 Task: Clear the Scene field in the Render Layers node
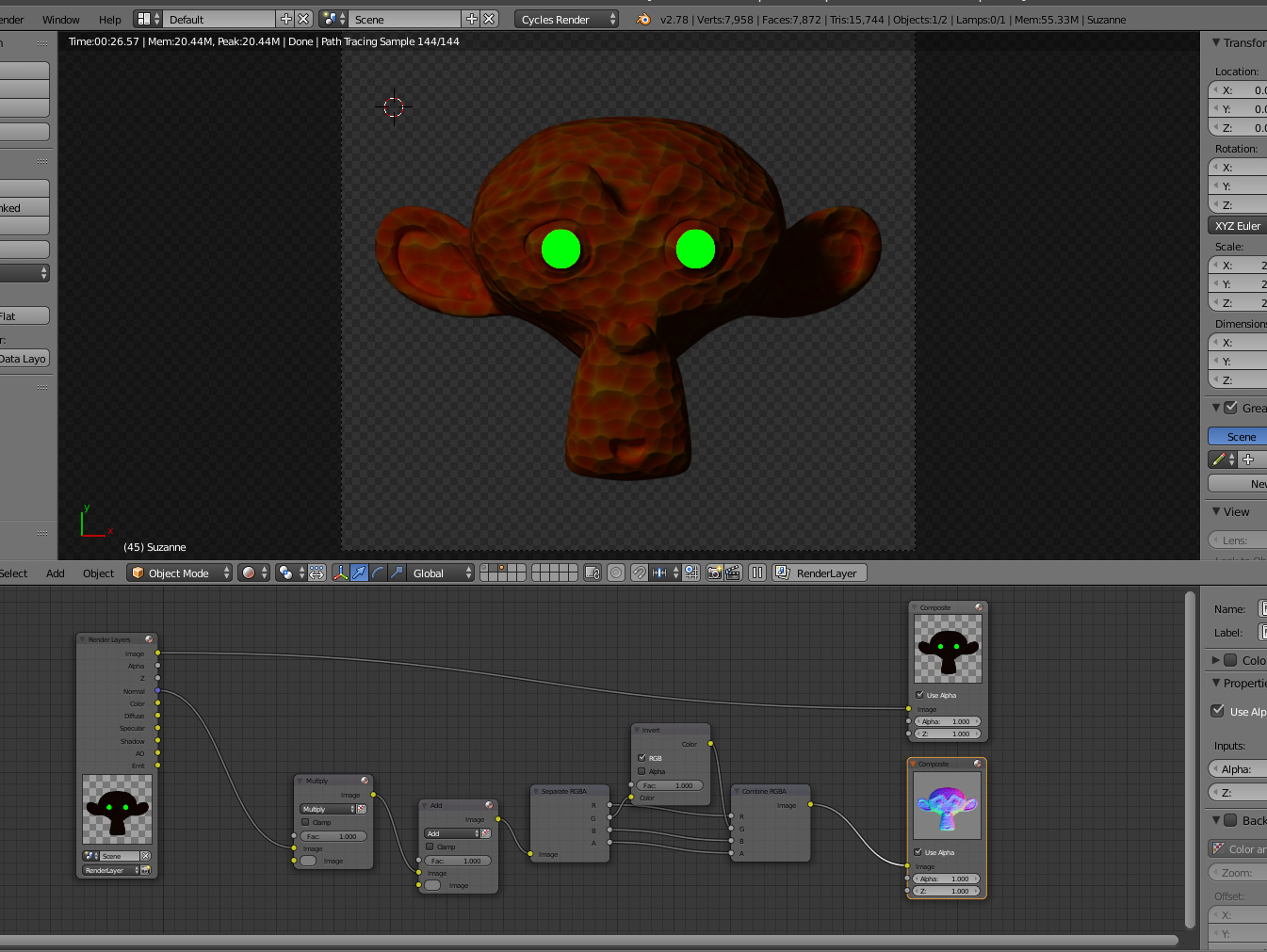point(146,856)
